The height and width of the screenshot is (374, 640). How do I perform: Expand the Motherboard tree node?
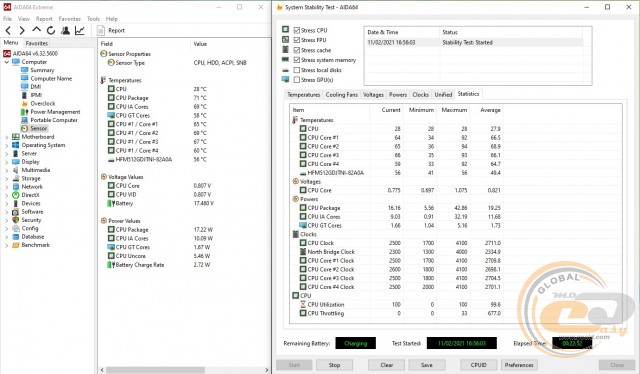pos(7,137)
